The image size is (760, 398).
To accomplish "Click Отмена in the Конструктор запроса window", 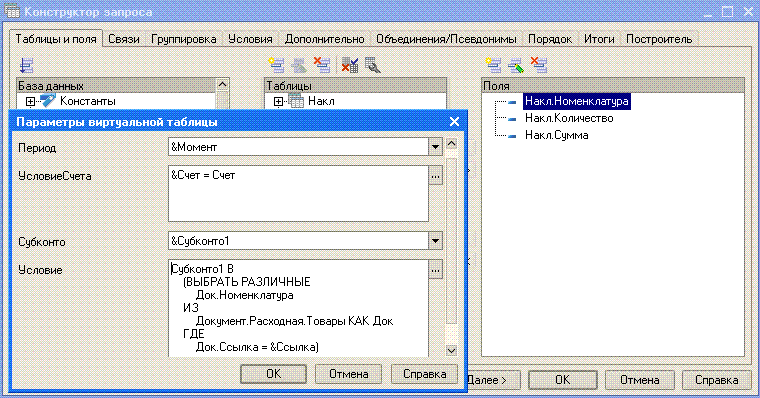I will click(x=639, y=380).
